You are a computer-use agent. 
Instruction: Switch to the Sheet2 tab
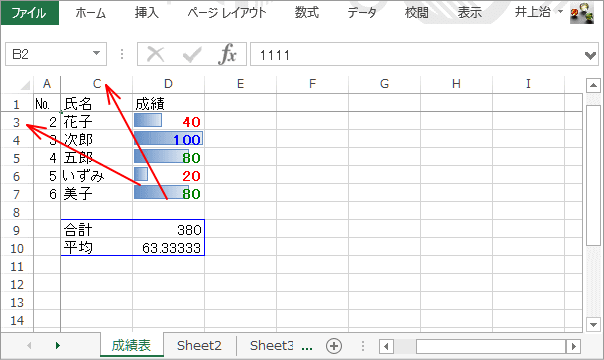(199, 345)
